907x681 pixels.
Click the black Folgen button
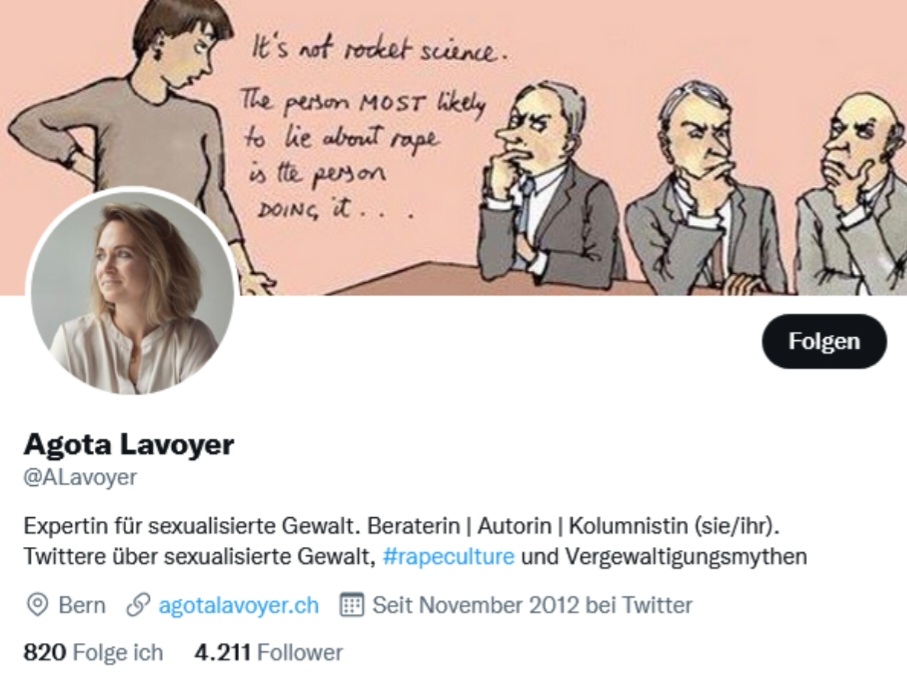[824, 341]
